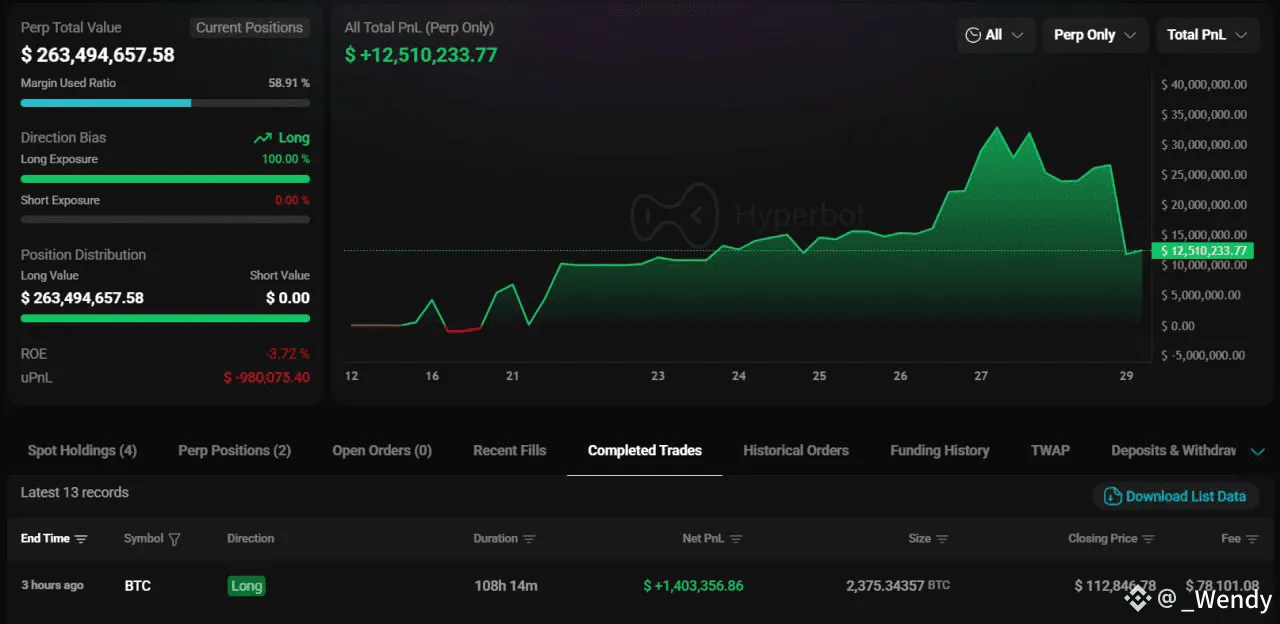Viewport: 1280px width, 624px height.
Task: Click the Symbol filter funnel icon
Action: pyautogui.click(x=175, y=539)
